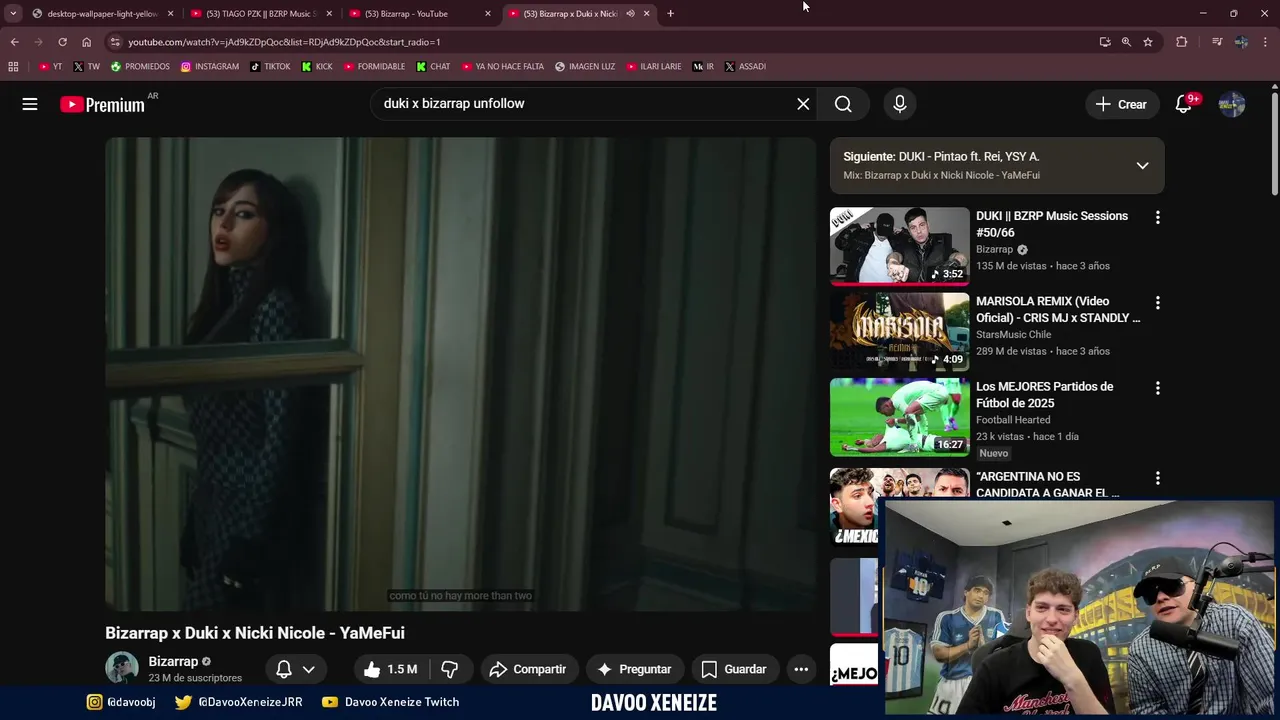Open the TIKTOK bookmark

pyautogui.click(x=270, y=67)
